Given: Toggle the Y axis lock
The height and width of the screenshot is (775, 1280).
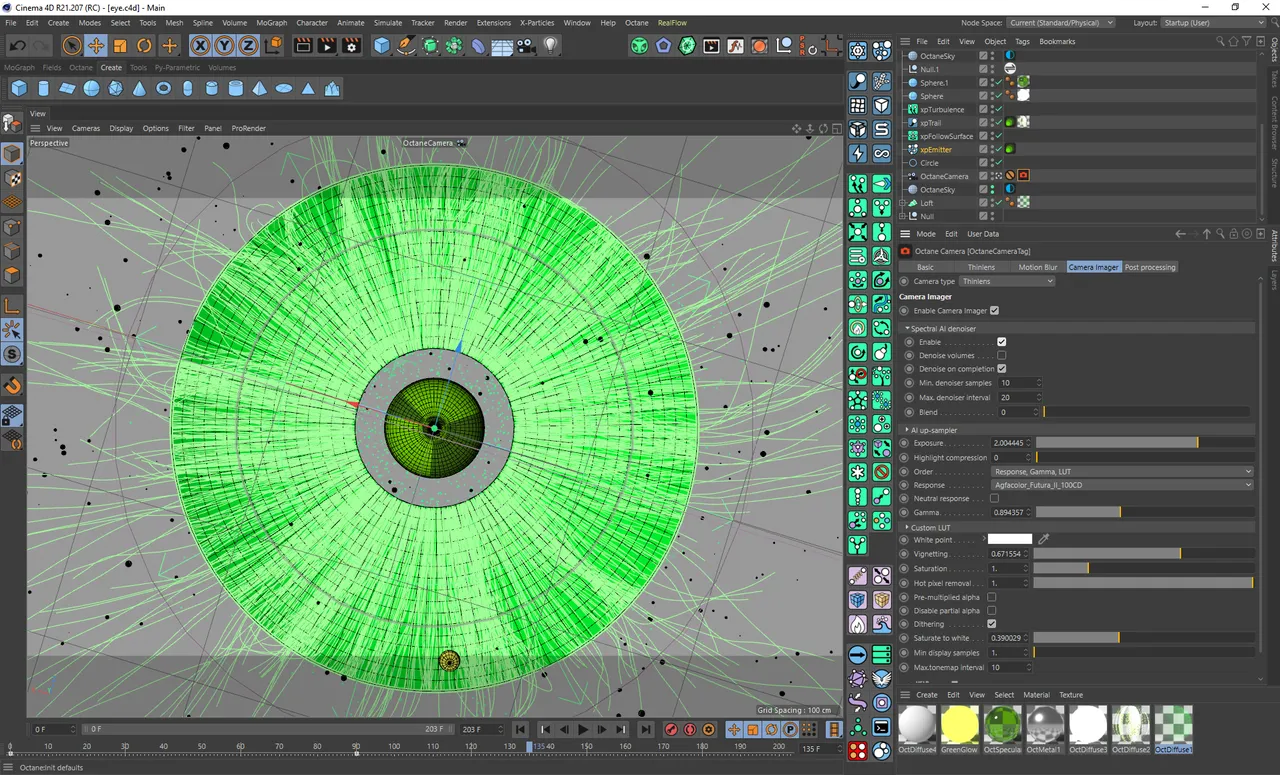Looking at the screenshot, I should pos(224,45).
